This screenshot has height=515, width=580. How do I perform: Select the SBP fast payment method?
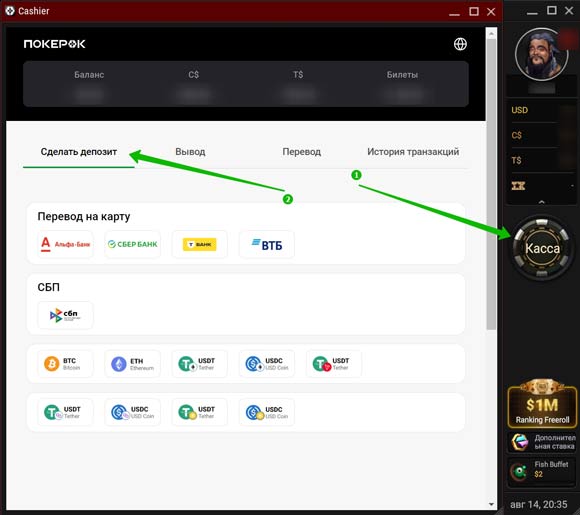click(65, 315)
